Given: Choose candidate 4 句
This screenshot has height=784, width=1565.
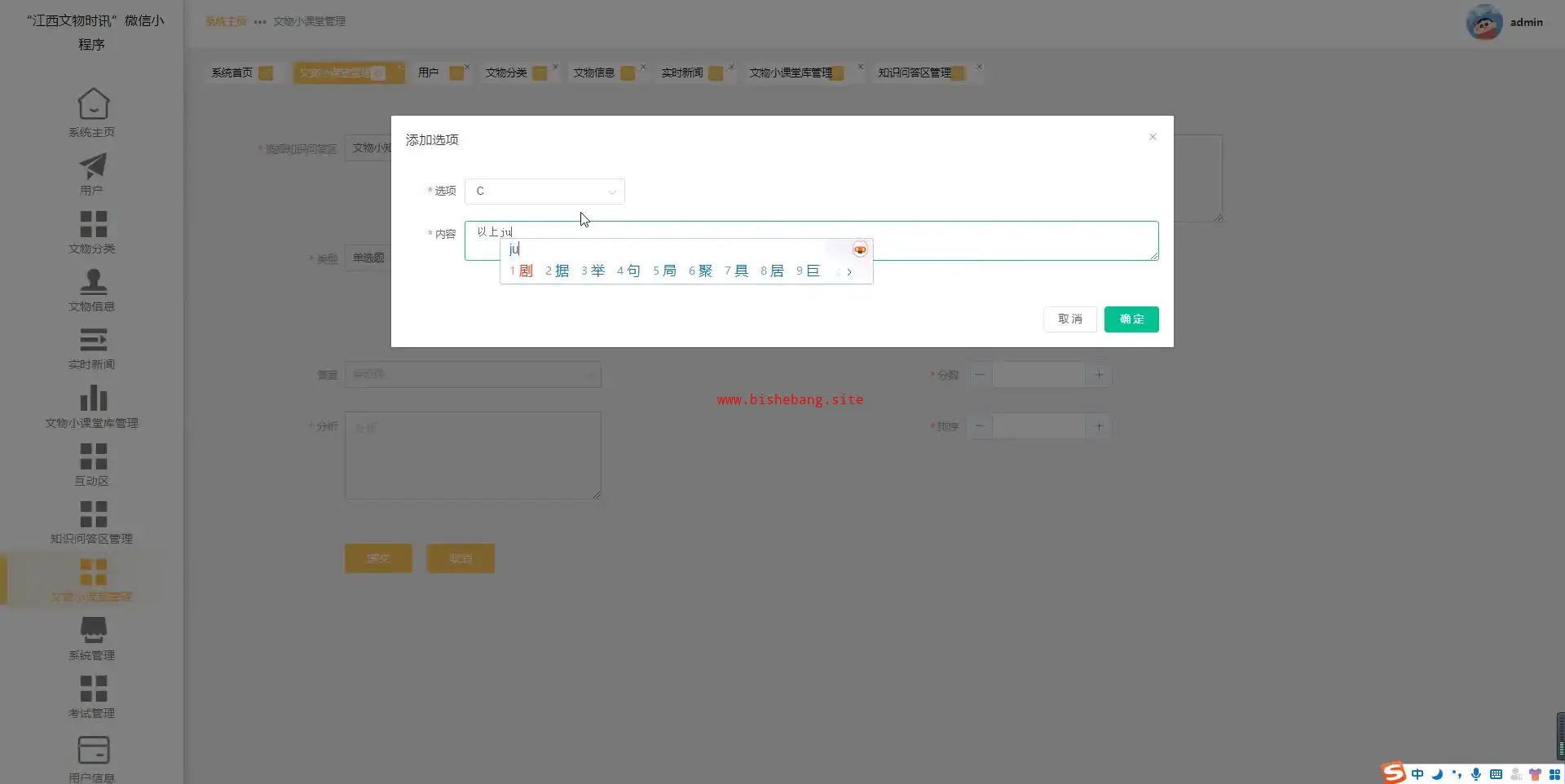Looking at the screenshot, I should [x=629, y=271].
